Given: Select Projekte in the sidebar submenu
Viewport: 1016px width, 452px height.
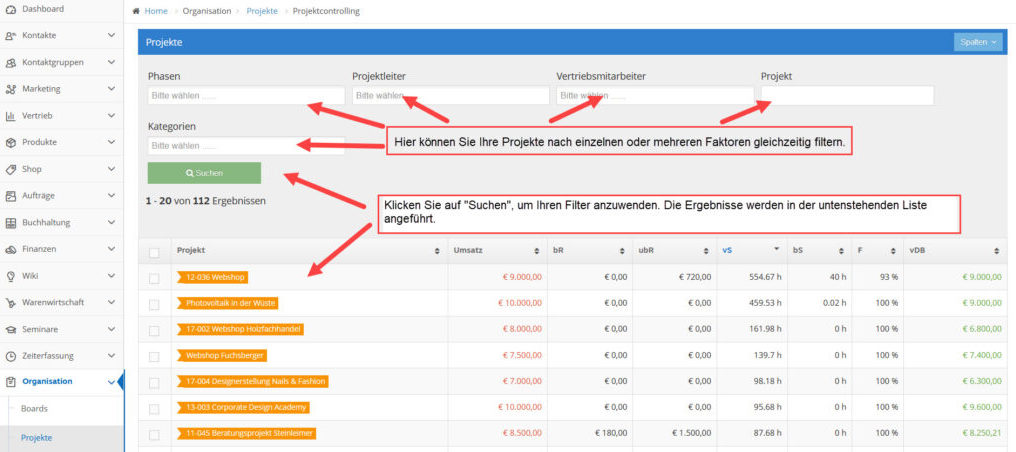Looking at the screenshot, I should pos(36,438).
